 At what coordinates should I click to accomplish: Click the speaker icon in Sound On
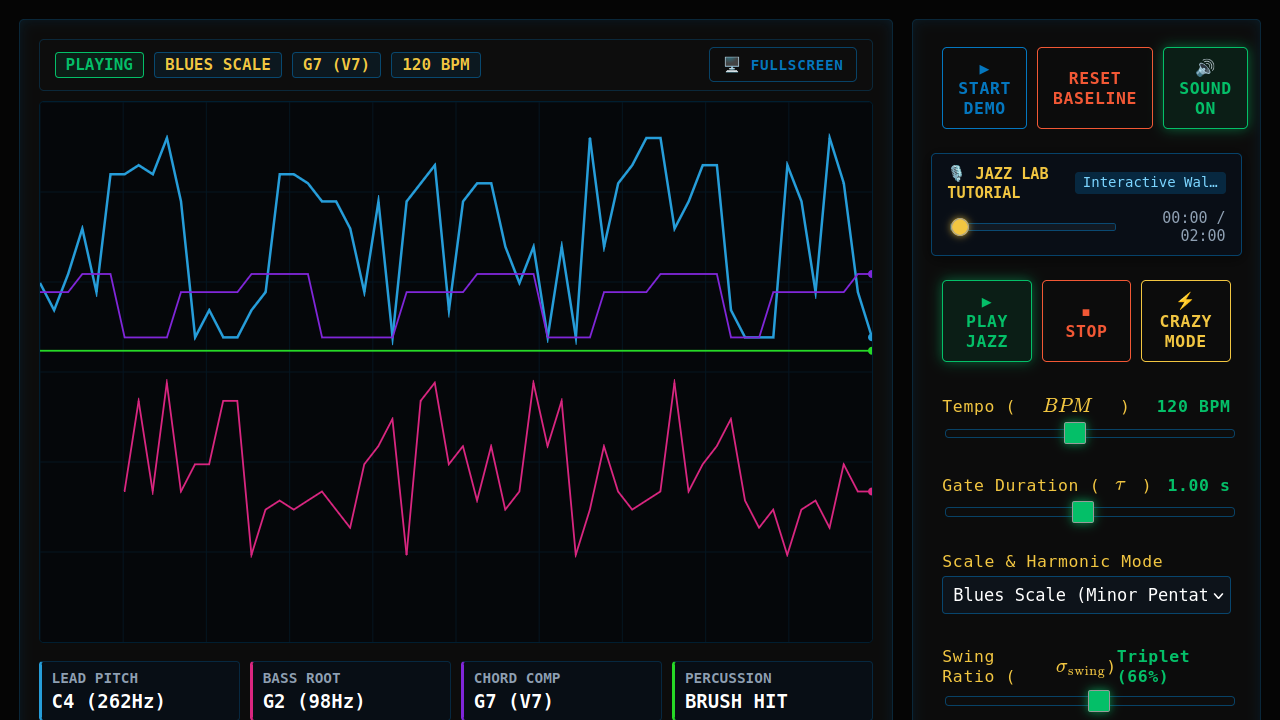pyautogui.click(x=1205, y=68)
